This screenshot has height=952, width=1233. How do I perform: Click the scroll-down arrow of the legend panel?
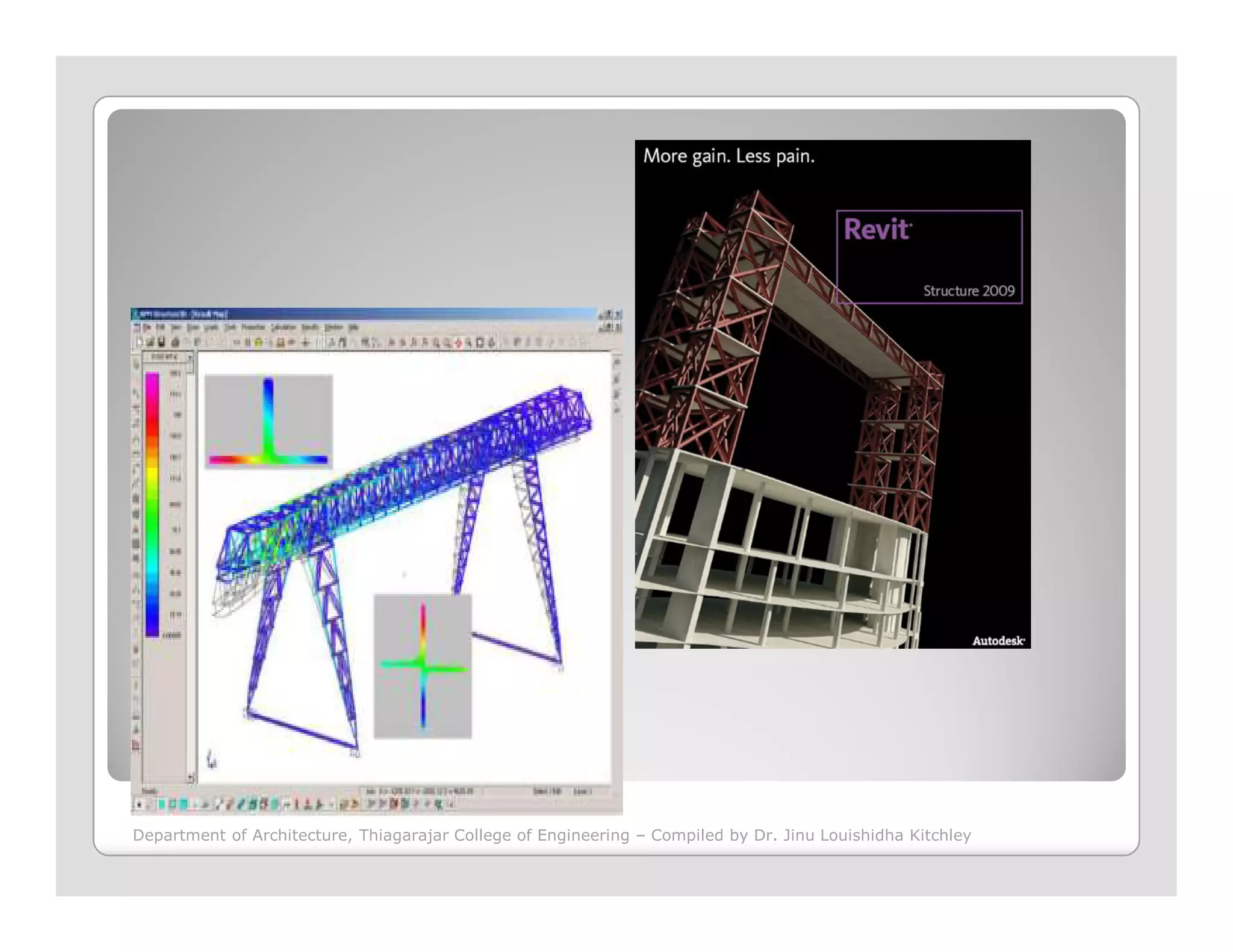(190, 777)
